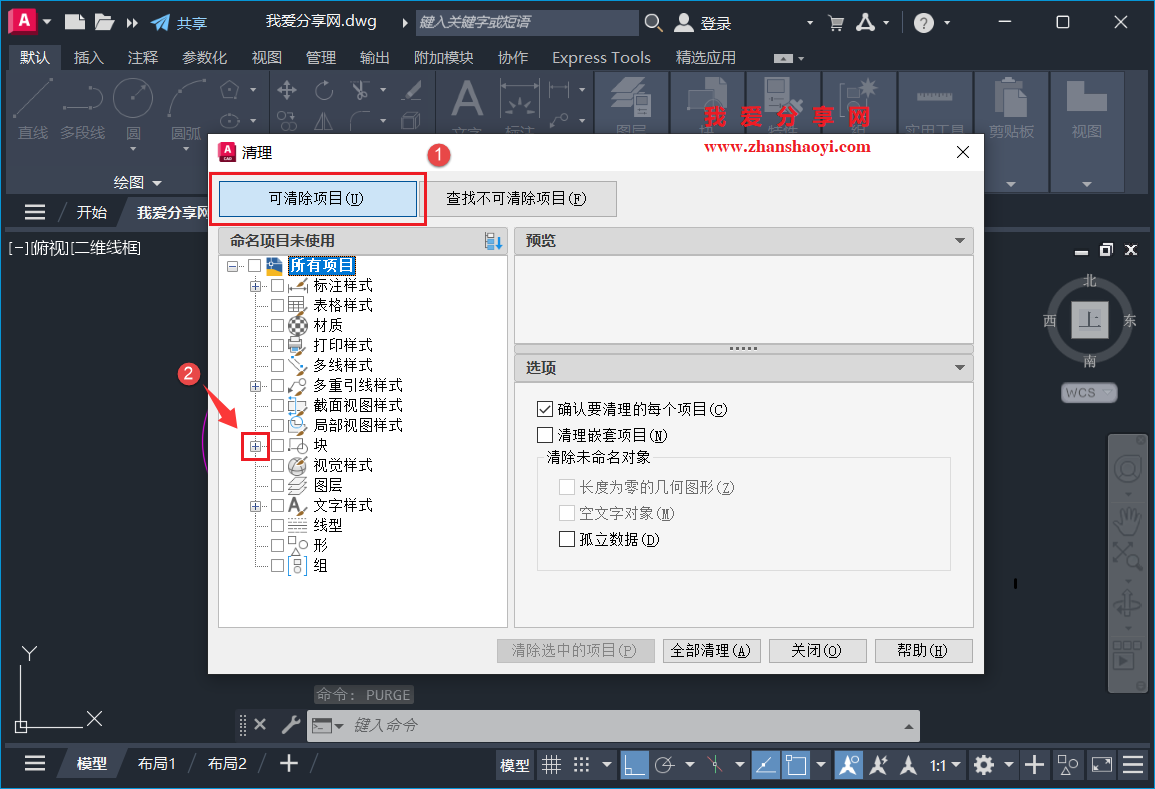The width and height of the screenshot is (1155, 789).
Task: Toggle grid display in status bar
Action: (551, 765)
